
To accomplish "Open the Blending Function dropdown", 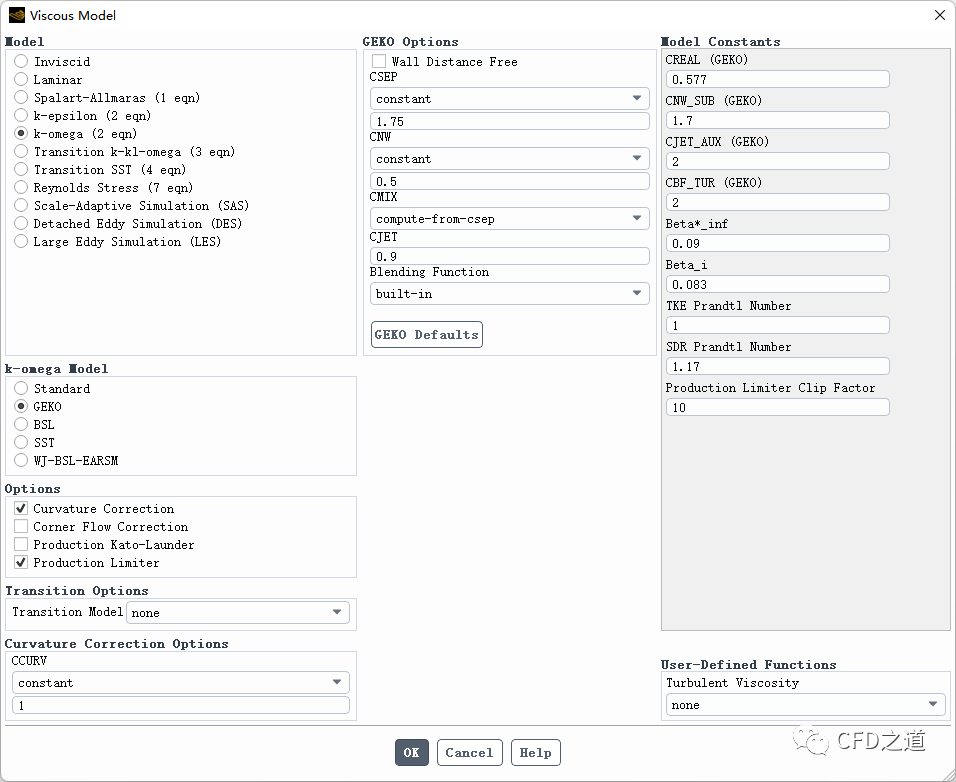I will [x=509, y=294].
